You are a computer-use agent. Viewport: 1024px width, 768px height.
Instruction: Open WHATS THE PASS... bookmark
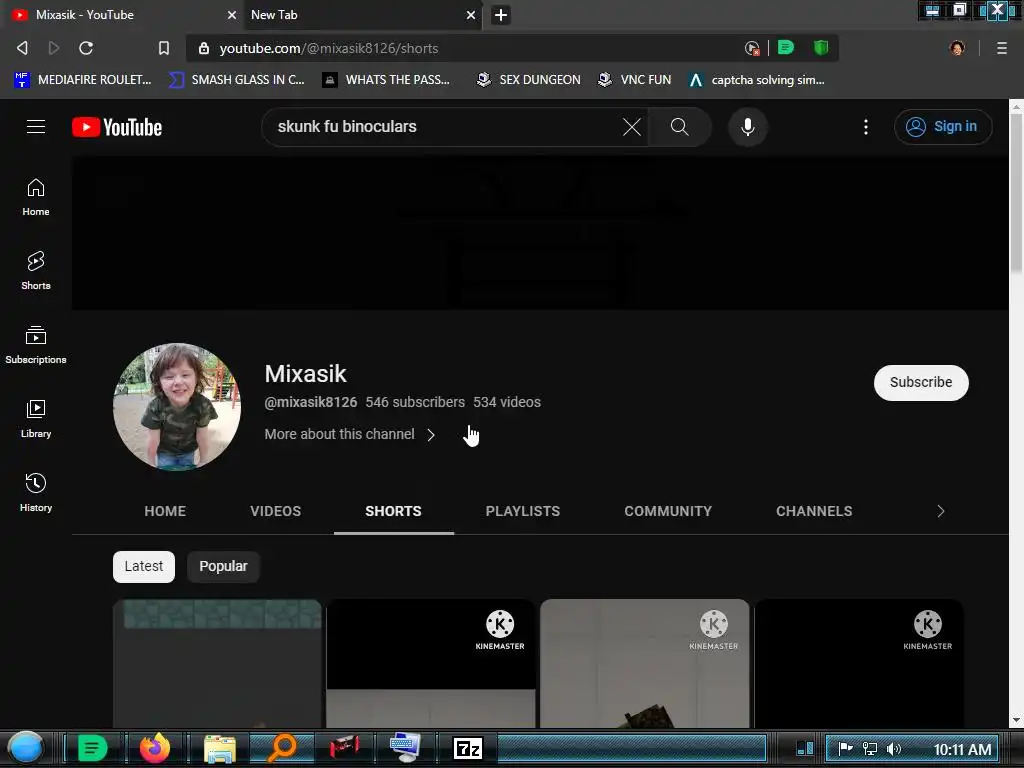coord(386,80)
